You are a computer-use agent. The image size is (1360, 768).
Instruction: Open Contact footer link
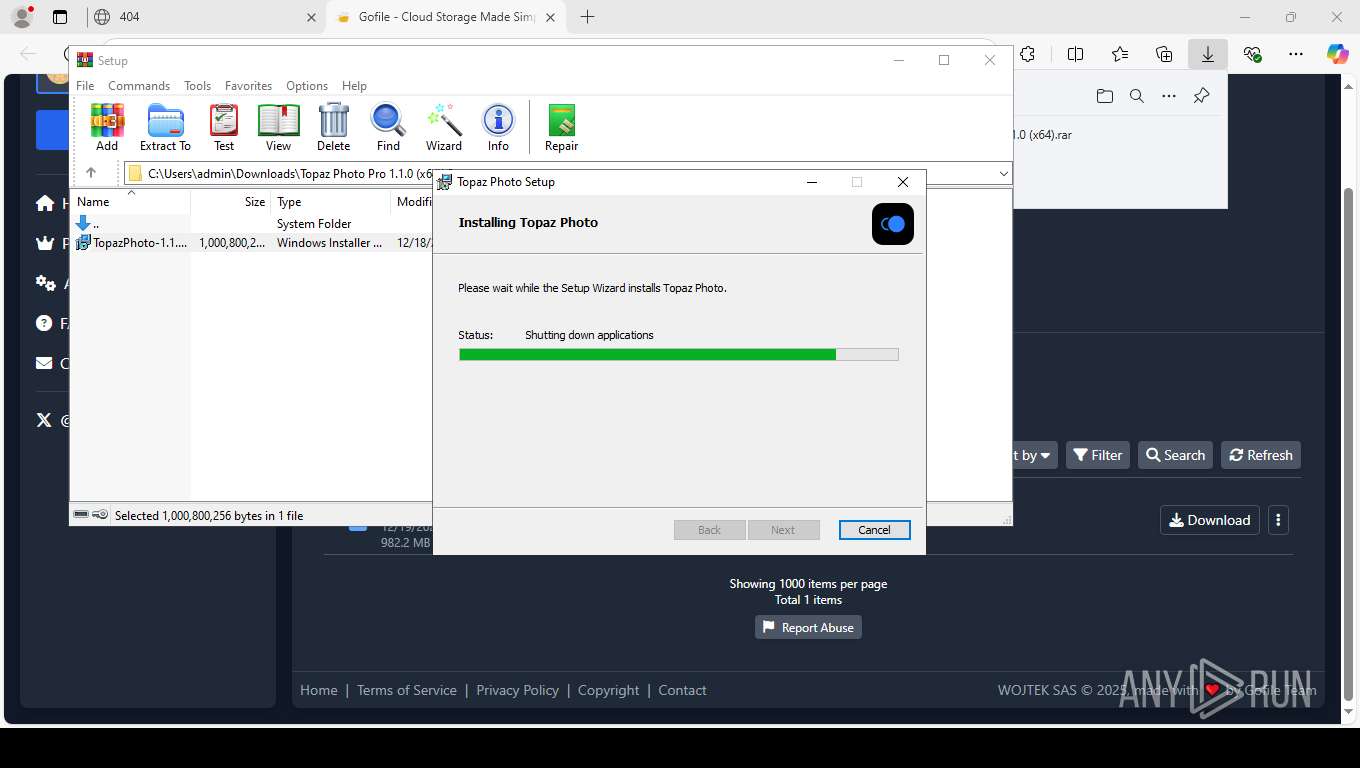click(682, 690)
